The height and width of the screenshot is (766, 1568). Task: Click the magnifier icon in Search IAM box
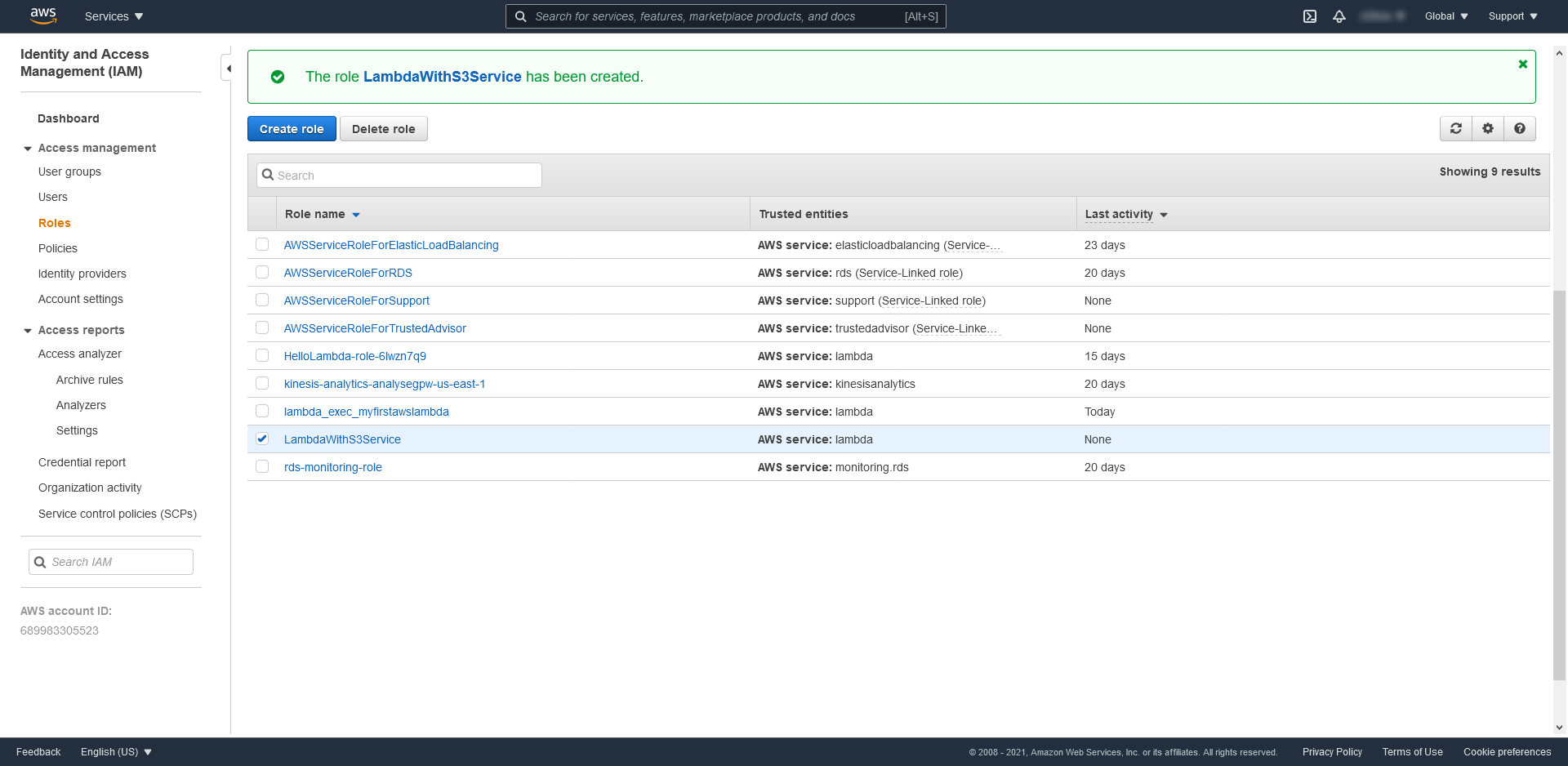[x=40, y=562]
